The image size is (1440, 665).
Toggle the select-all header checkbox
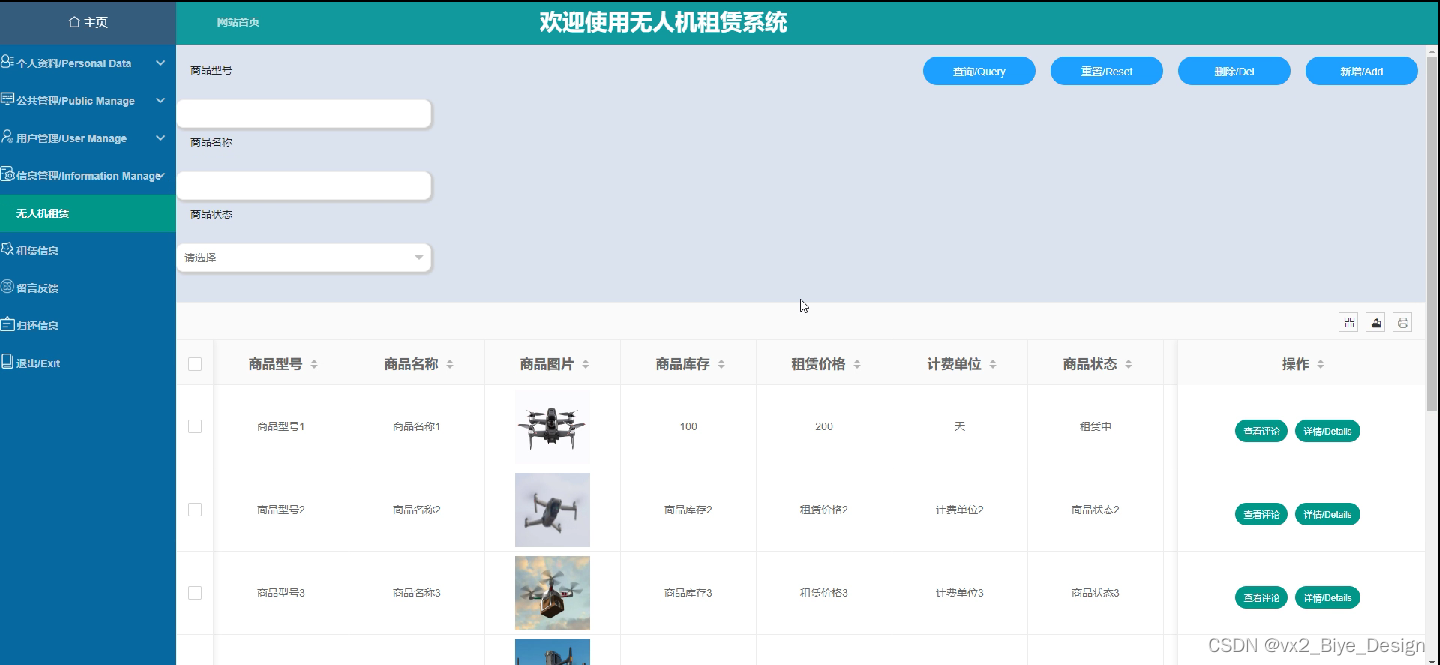pyautogui.click(x=195, y=364)
